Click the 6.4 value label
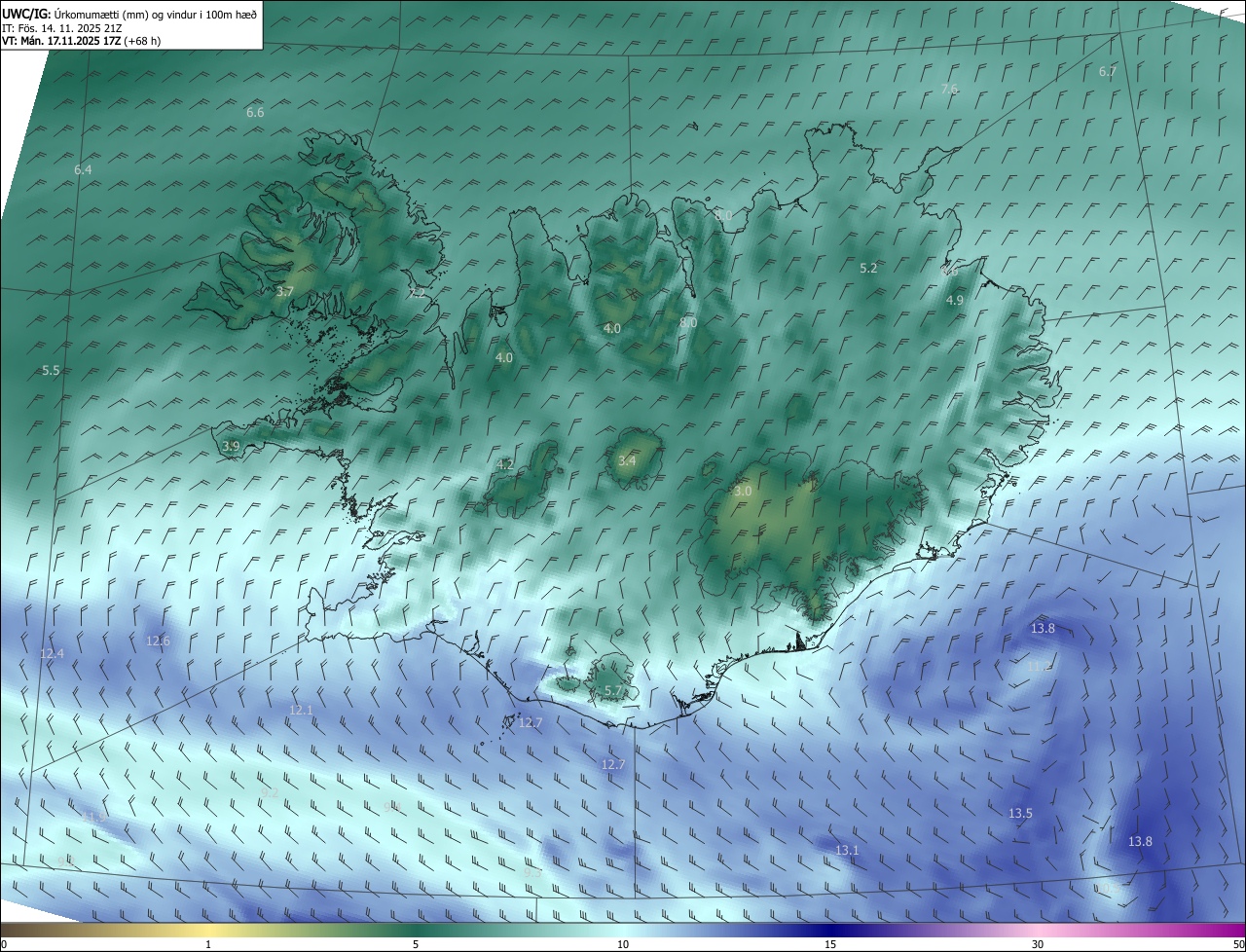 click(x=83, y=170)
